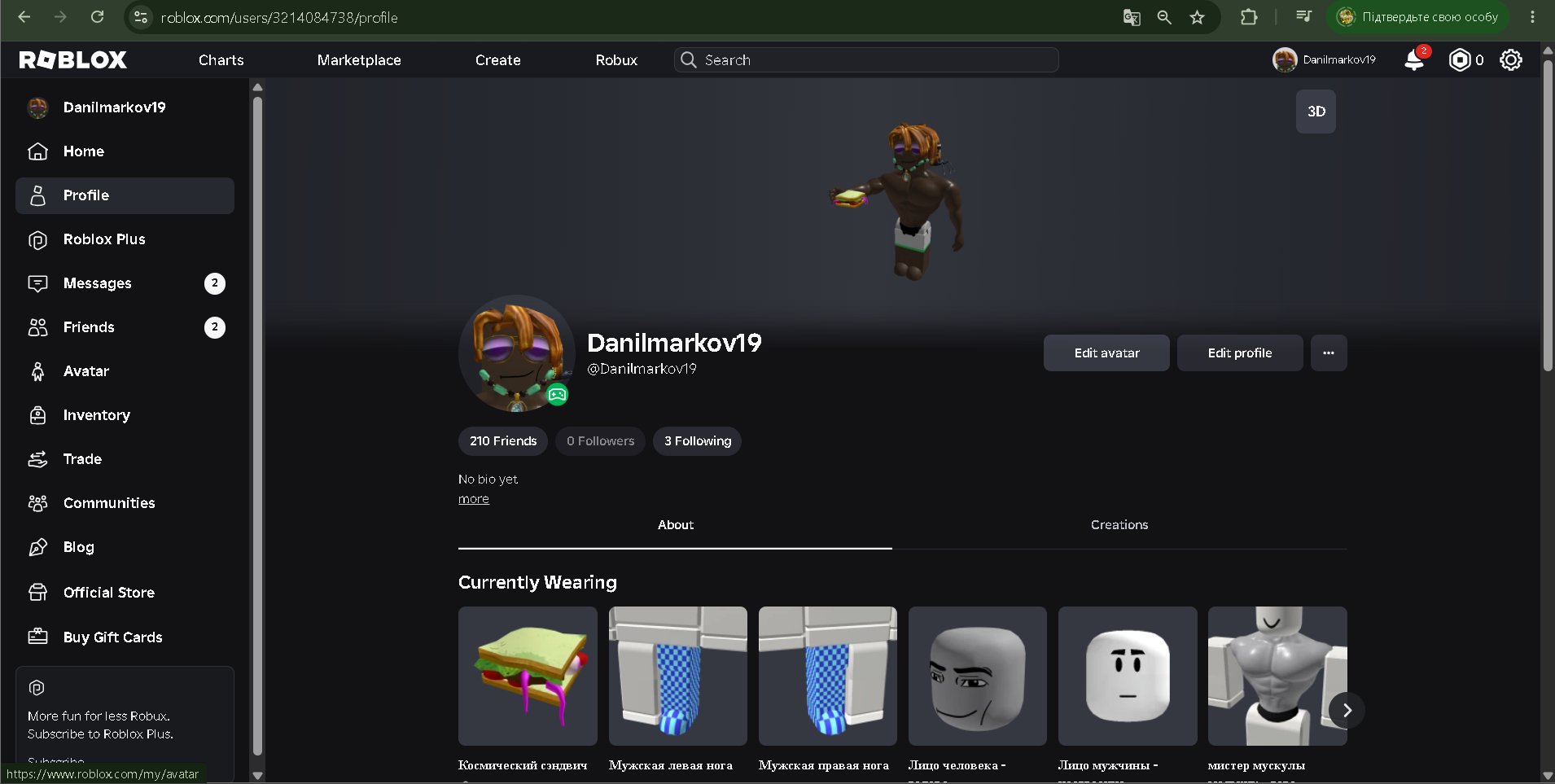The width and height of the screenshot is (1555, 784).
Task: Open the 210 Friends list
Action: (503, 441)
